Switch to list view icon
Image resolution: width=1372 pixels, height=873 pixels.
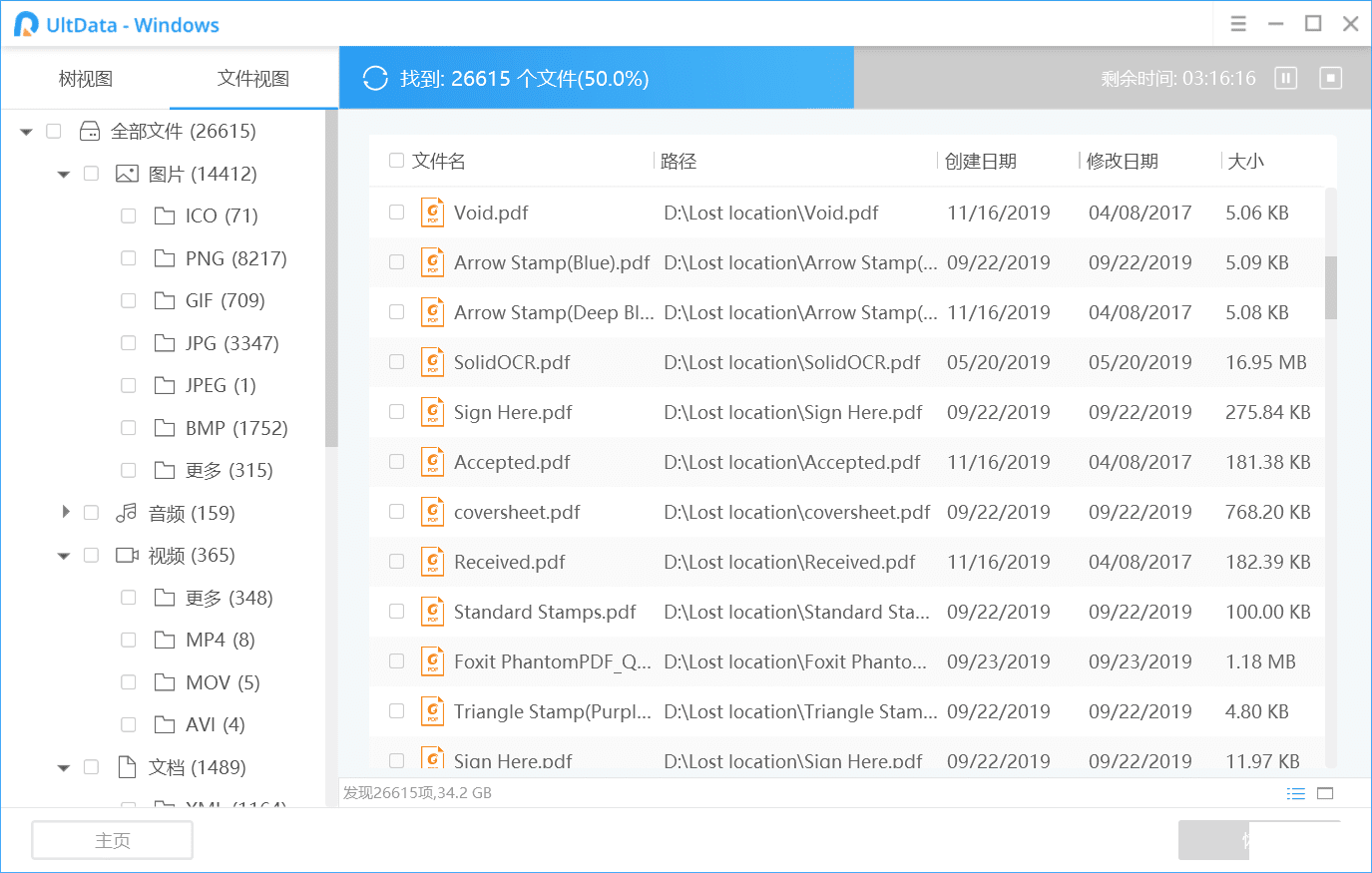1296,793
